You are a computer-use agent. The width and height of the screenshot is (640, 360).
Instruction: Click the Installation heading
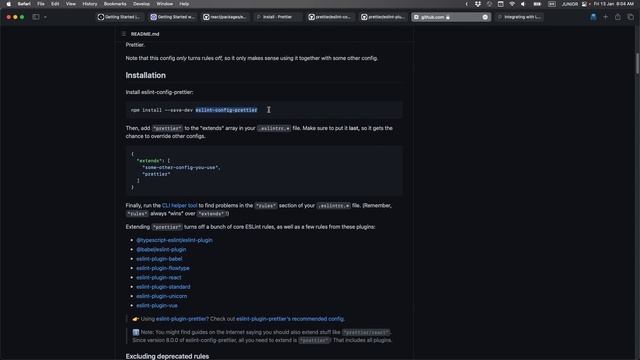(x=146, y=75)
